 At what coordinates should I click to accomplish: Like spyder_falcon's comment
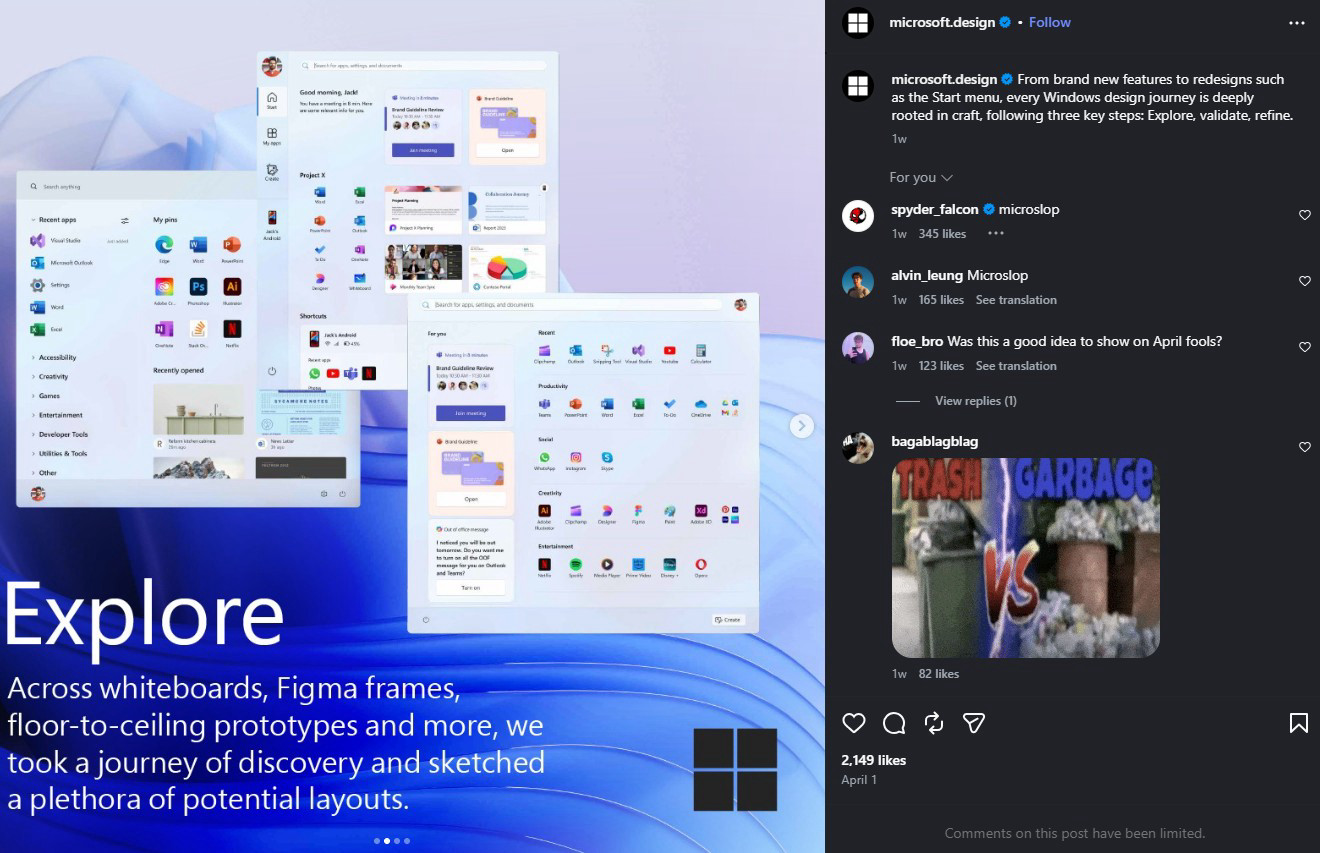coord(1304,215)
